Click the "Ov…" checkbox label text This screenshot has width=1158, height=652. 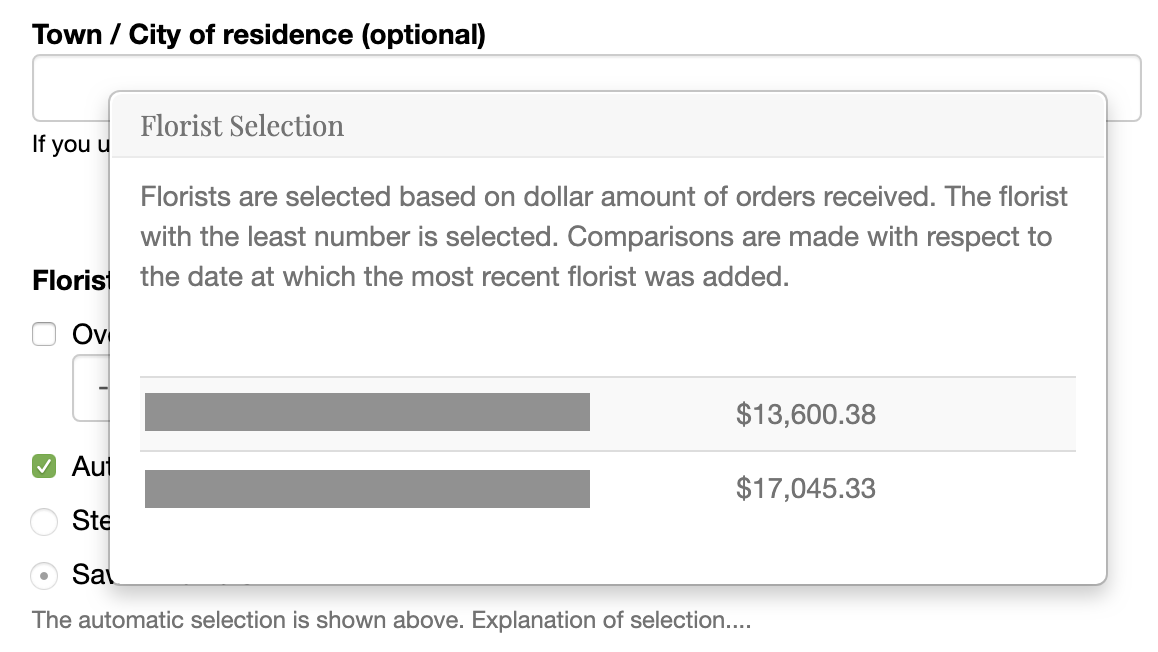[90, 334]
